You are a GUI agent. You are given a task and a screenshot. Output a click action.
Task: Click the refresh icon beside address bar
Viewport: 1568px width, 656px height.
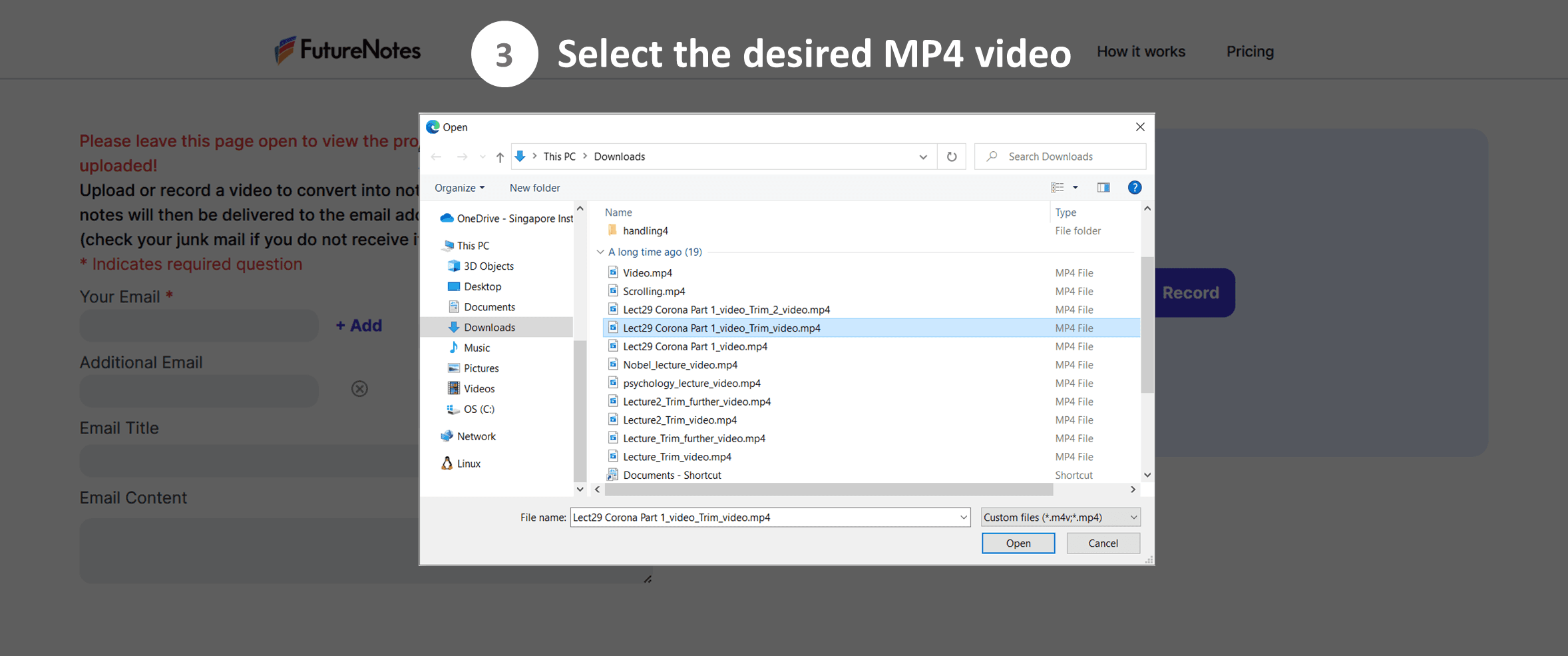click(x=952, y=157)
